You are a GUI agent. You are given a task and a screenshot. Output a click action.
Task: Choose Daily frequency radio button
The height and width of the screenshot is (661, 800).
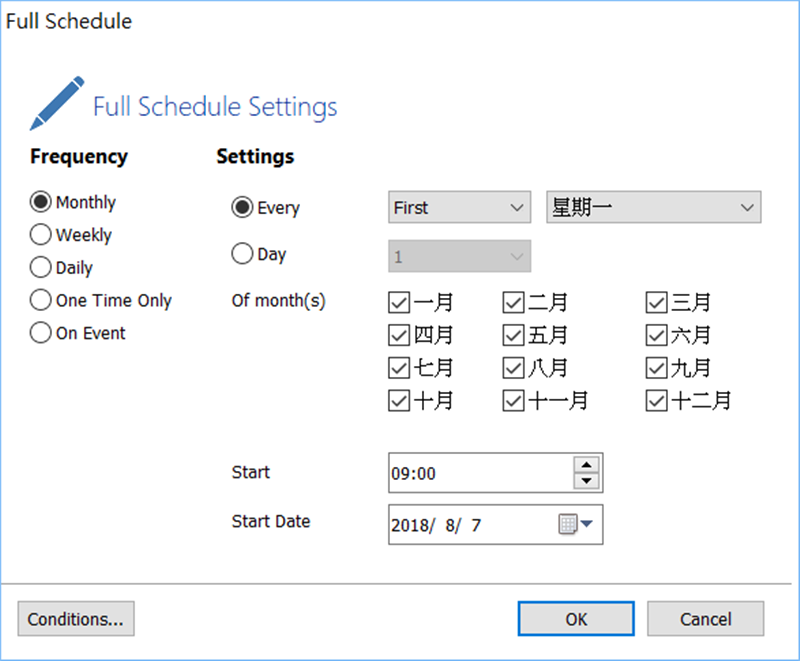pos(41,268)
